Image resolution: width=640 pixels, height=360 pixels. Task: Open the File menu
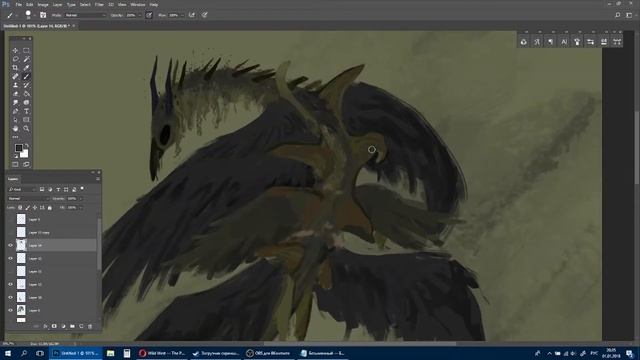point(18,4)
